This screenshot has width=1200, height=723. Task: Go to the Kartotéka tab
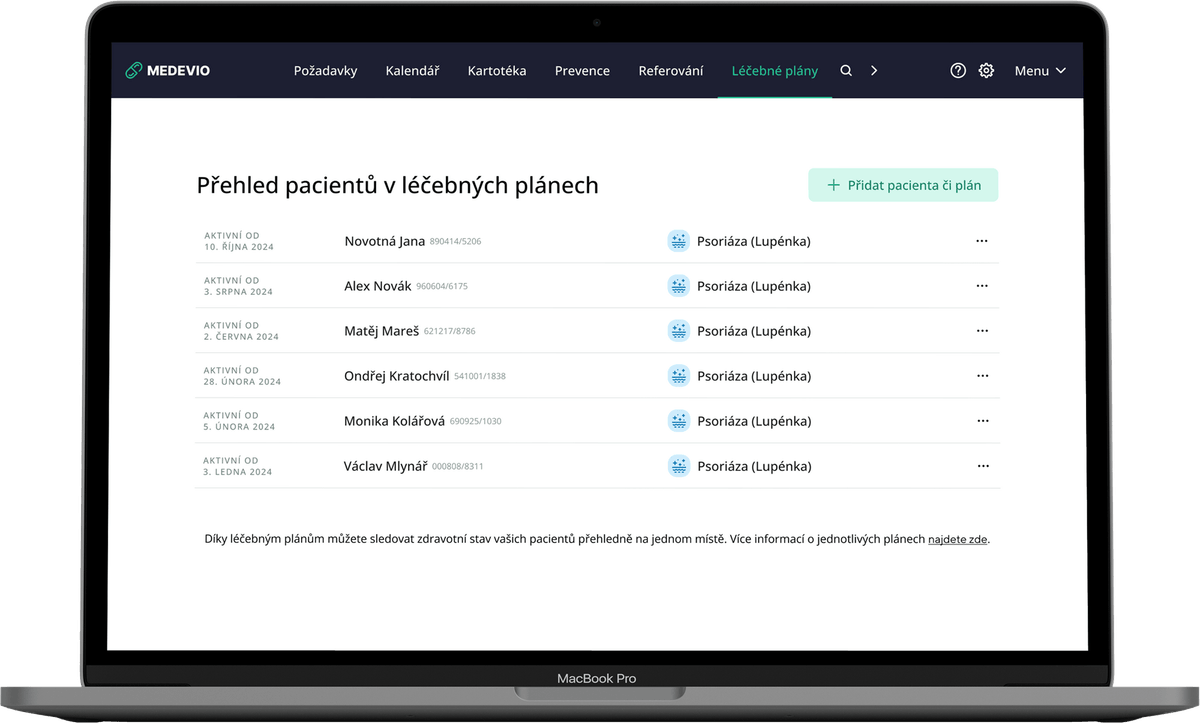pyautogui.click(x=496, y=71)
